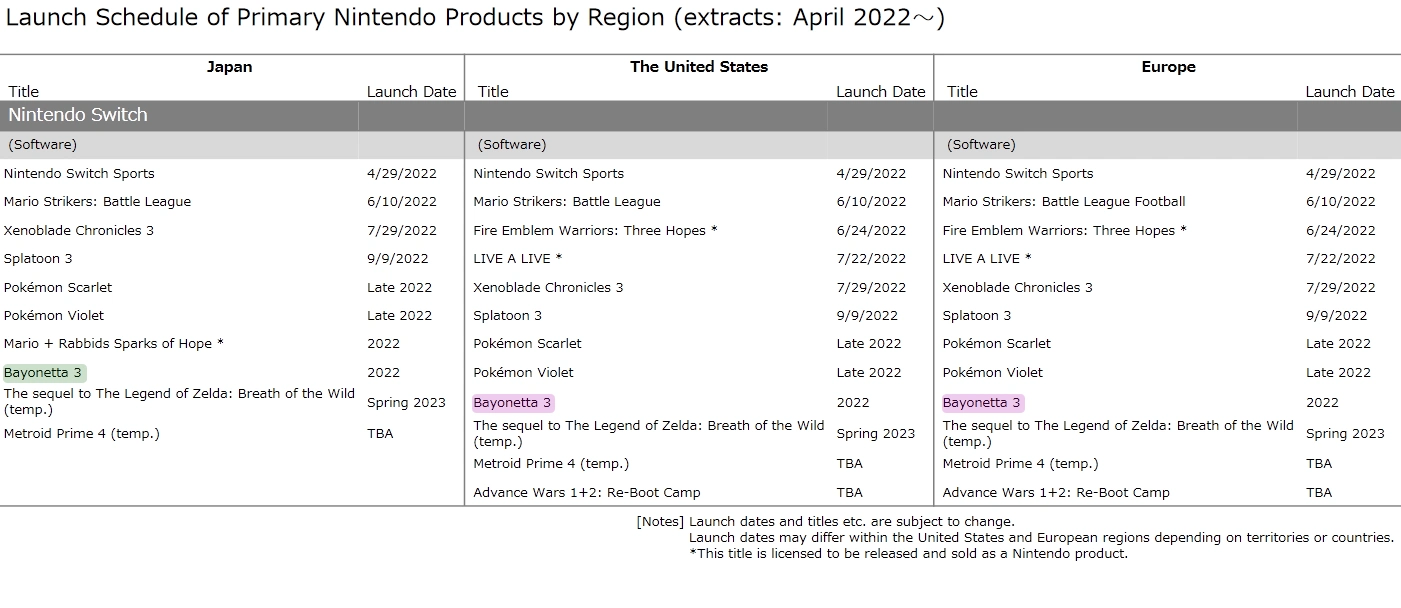Click Xenoblade Chronicles 3 in United States column
This screenshot has height=608, width=1401.
[x=548, y=288]
